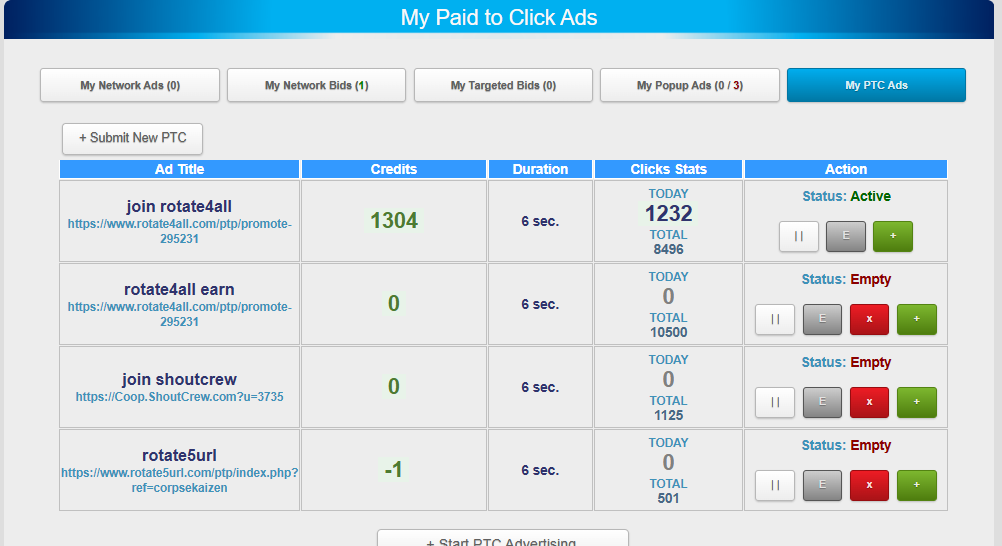Add credits to join shoutcrew ad
The height and width of the screenshot is (546, 1002).
pos(916,402)
